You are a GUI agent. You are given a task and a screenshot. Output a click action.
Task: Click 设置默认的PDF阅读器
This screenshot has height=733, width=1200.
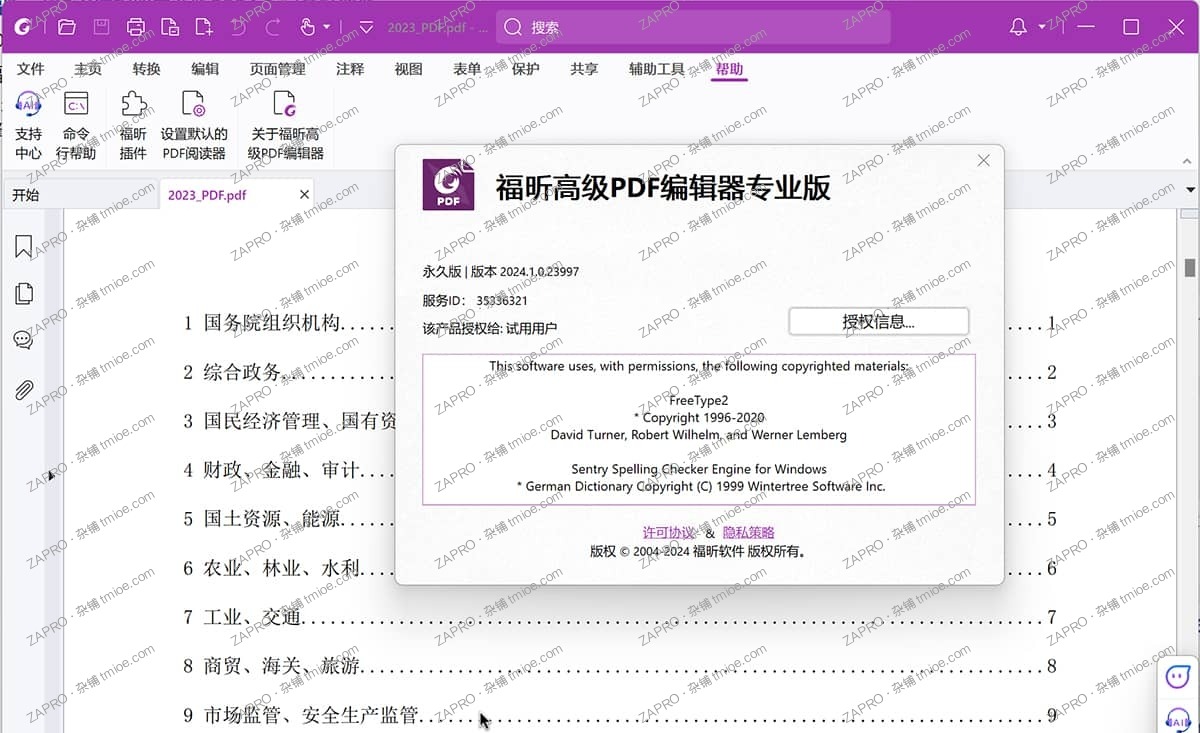pyautogui.click(x=194, y=126)
